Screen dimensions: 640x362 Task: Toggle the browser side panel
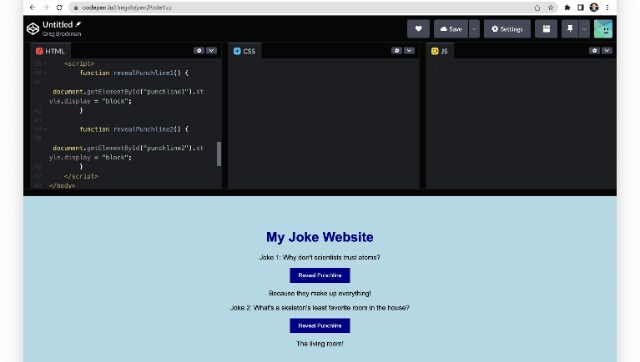(580, 7)
